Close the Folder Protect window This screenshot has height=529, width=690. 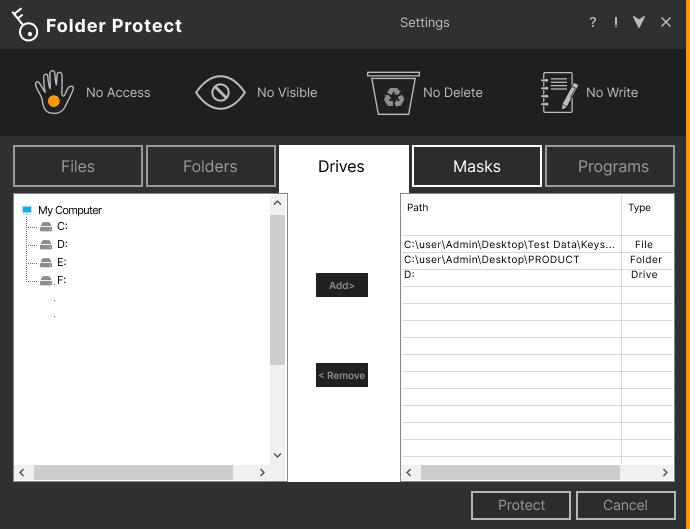(666, 22)
